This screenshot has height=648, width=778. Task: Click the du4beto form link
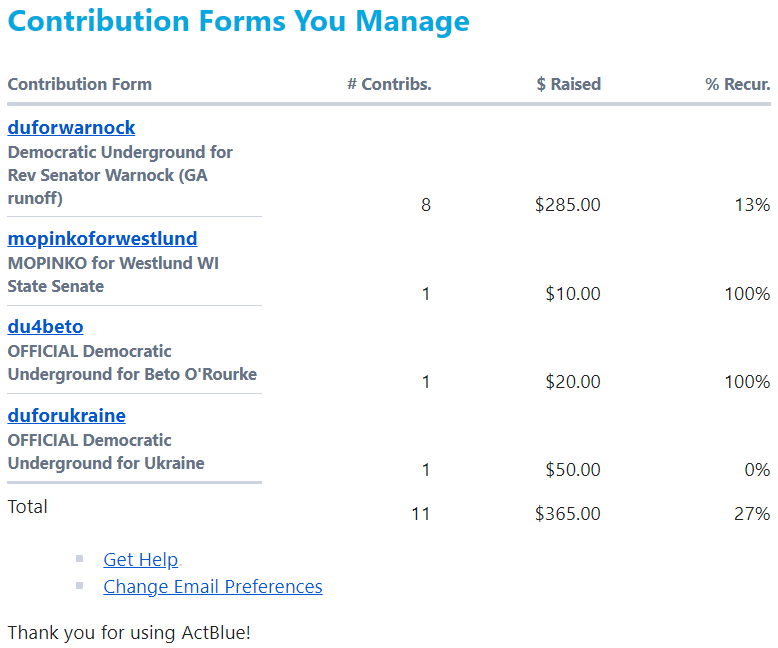pyautogui.click(x=45, y=327)
